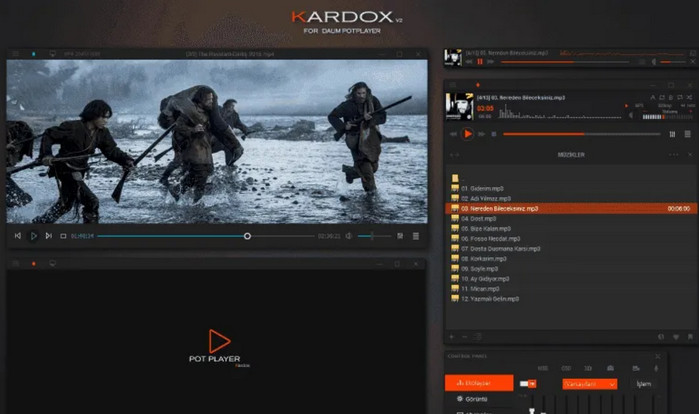
Task: Toggle the orange pin dot in bottom player
Action: [33, 264]
